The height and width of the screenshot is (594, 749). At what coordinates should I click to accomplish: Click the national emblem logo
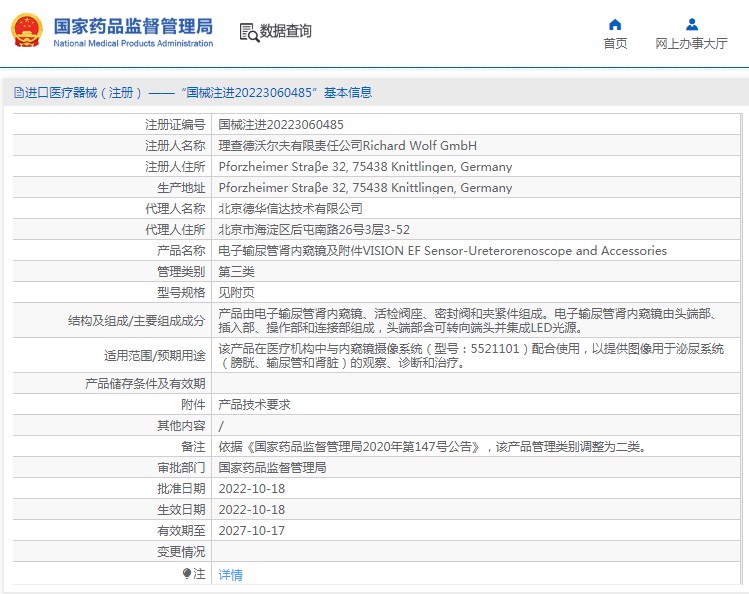27,30
